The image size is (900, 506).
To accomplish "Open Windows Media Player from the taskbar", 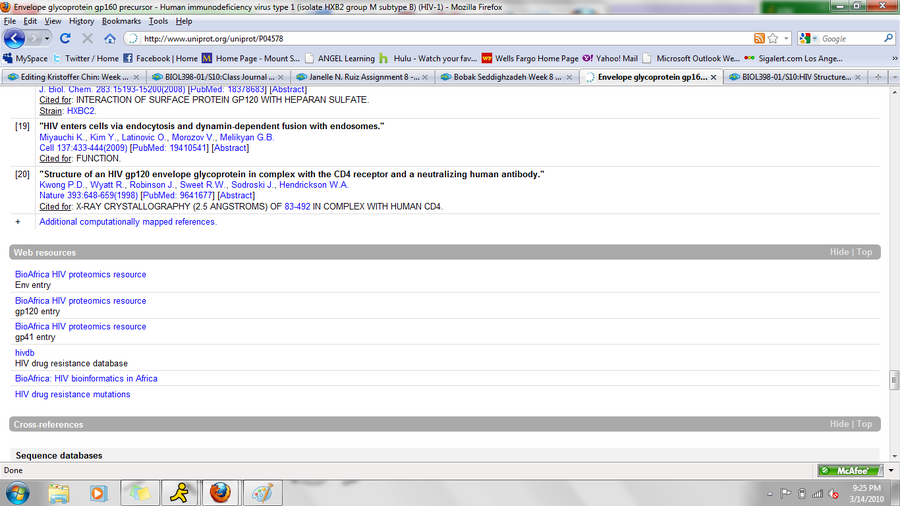I will [98, 492].
